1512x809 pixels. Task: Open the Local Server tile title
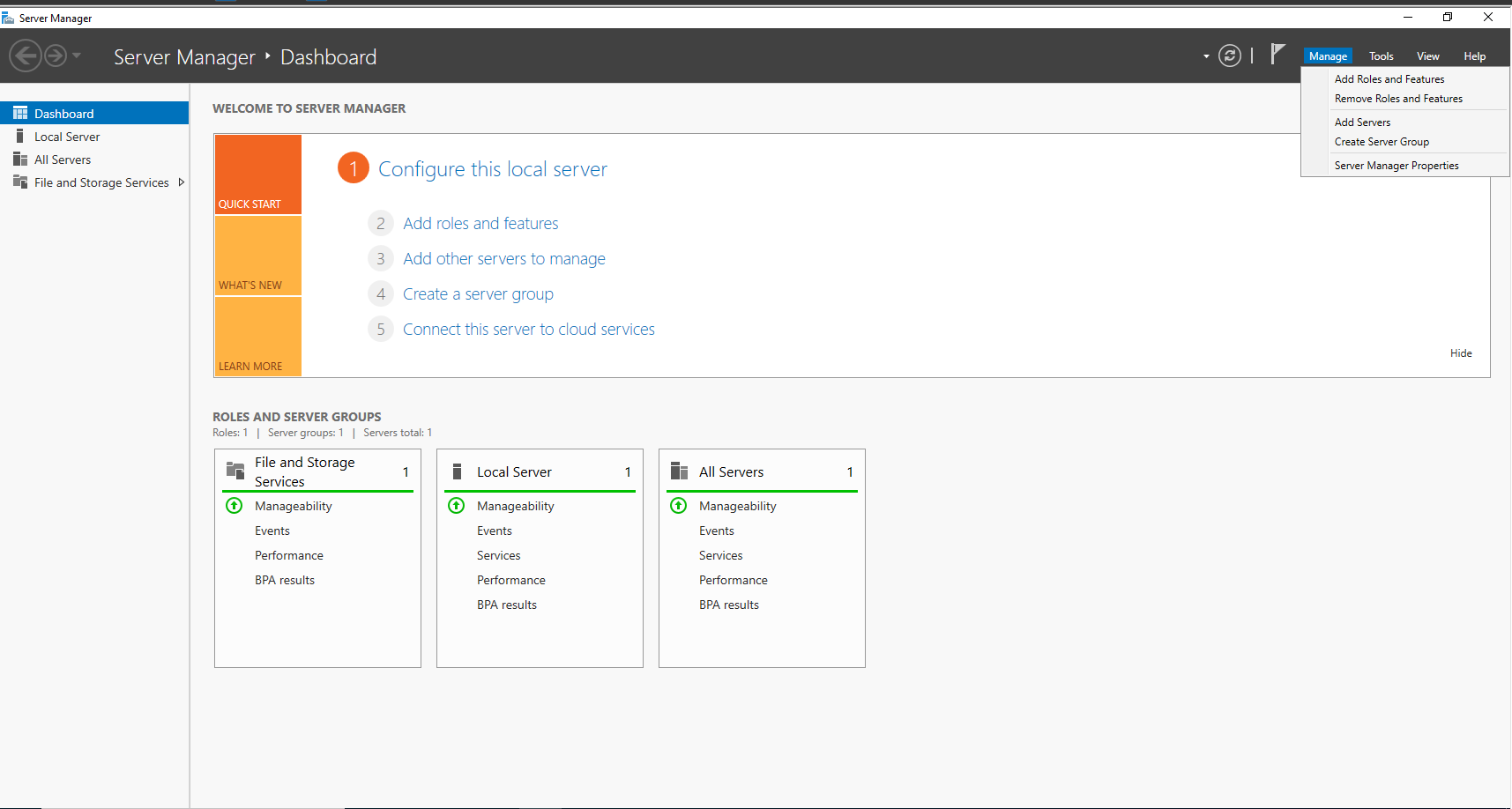pos(514,472)
